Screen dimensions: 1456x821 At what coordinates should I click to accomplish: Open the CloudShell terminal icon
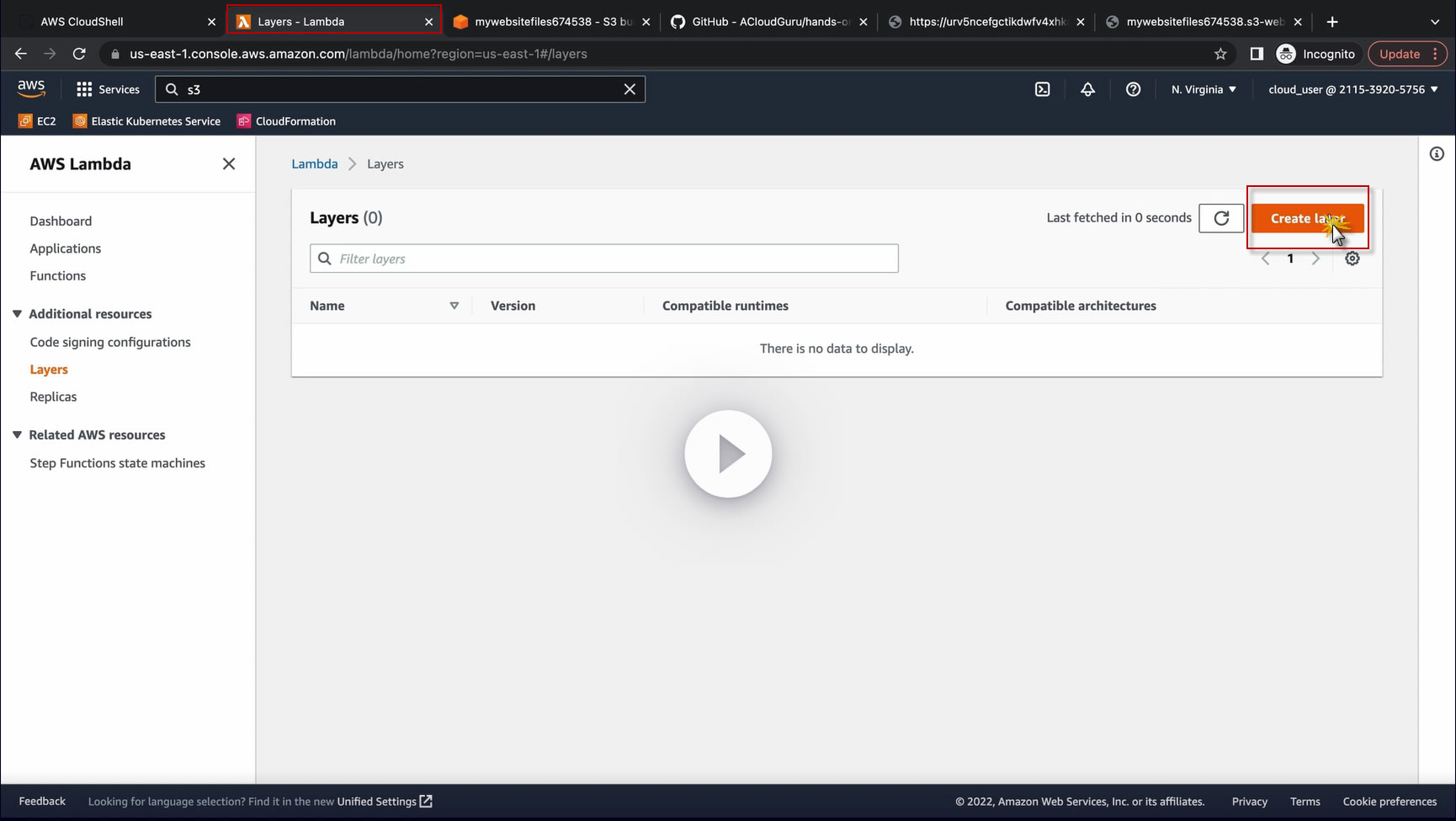pos(1042,89)
